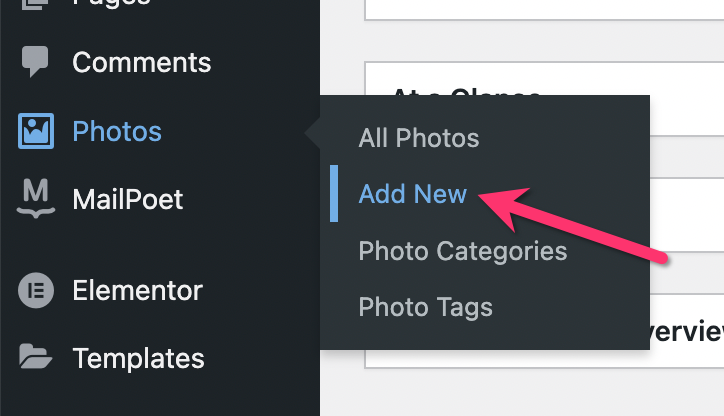Image resolution: width=724 pixels, height=416 pixels.
Task: Click the At a Glance widget heading
Action: tap(466, 91)
